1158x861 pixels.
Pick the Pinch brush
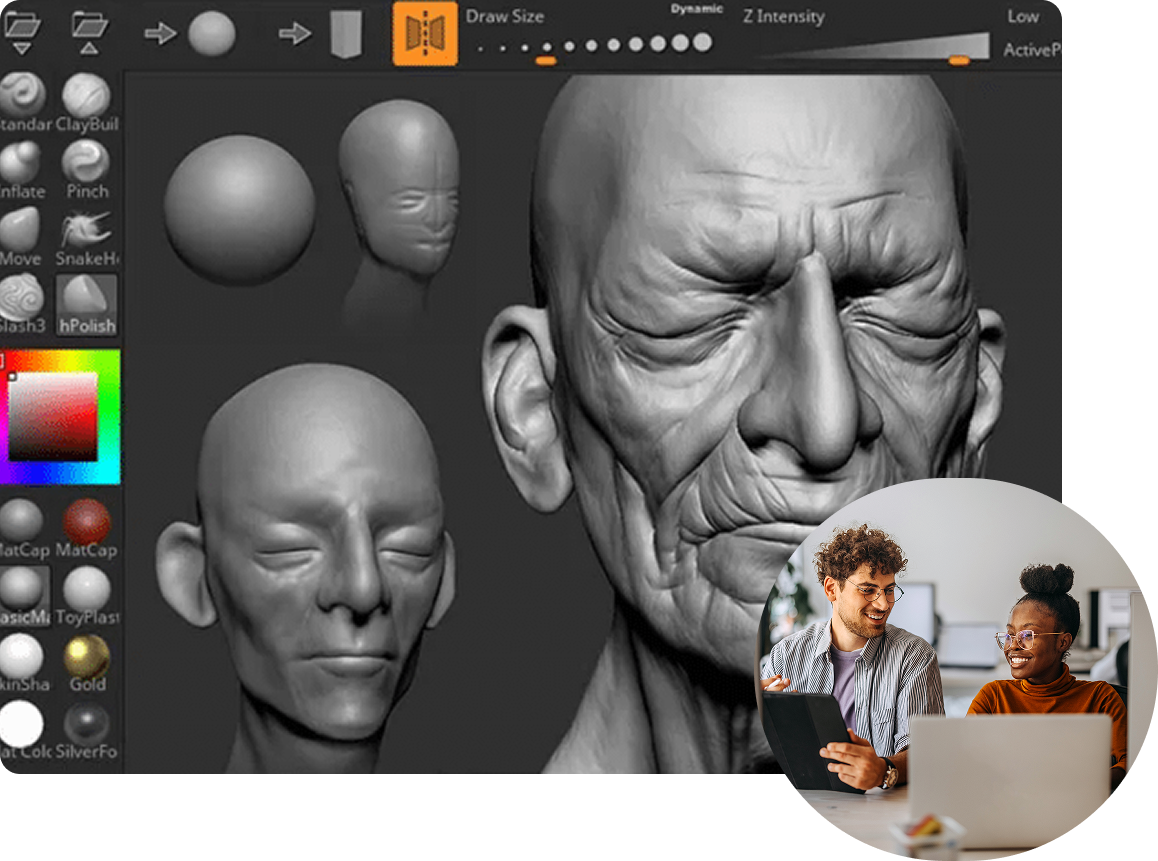tap(86, 163)
